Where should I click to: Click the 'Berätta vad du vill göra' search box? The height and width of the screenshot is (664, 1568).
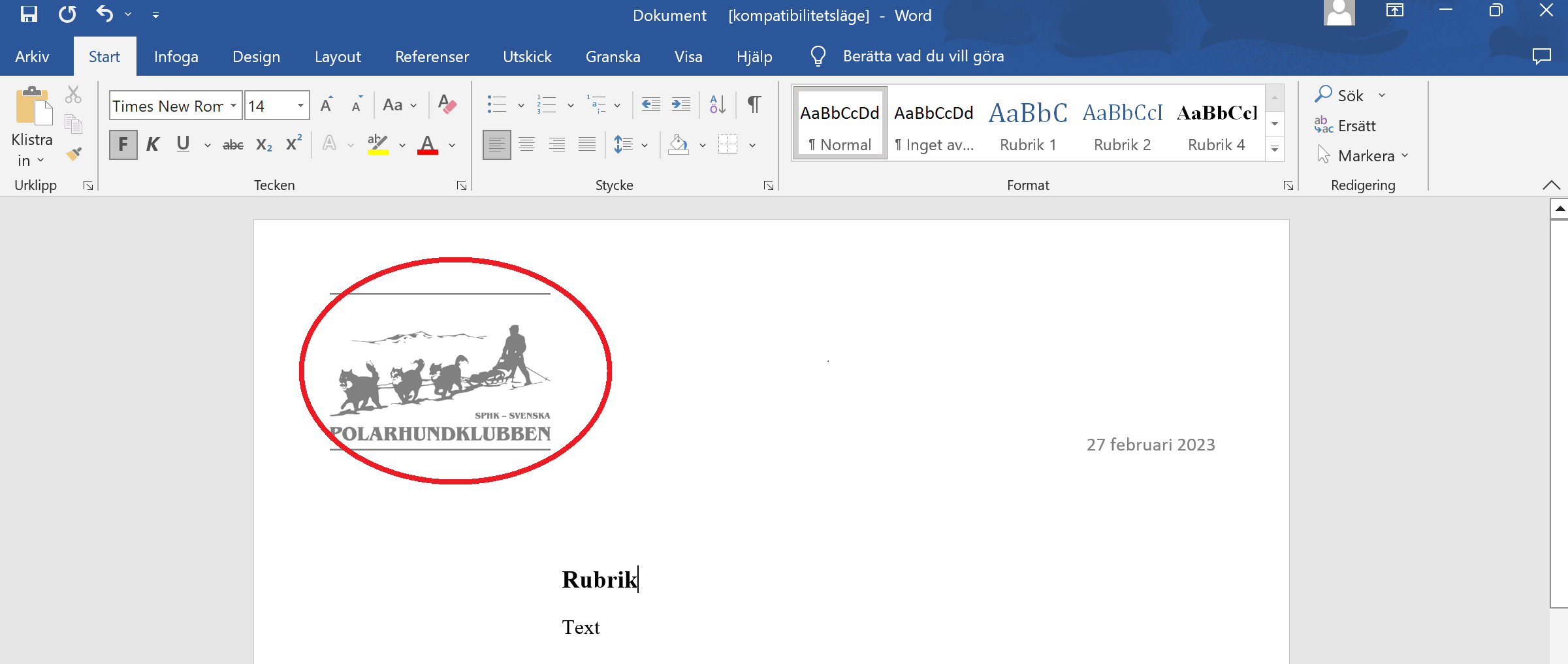pos(923,57)
